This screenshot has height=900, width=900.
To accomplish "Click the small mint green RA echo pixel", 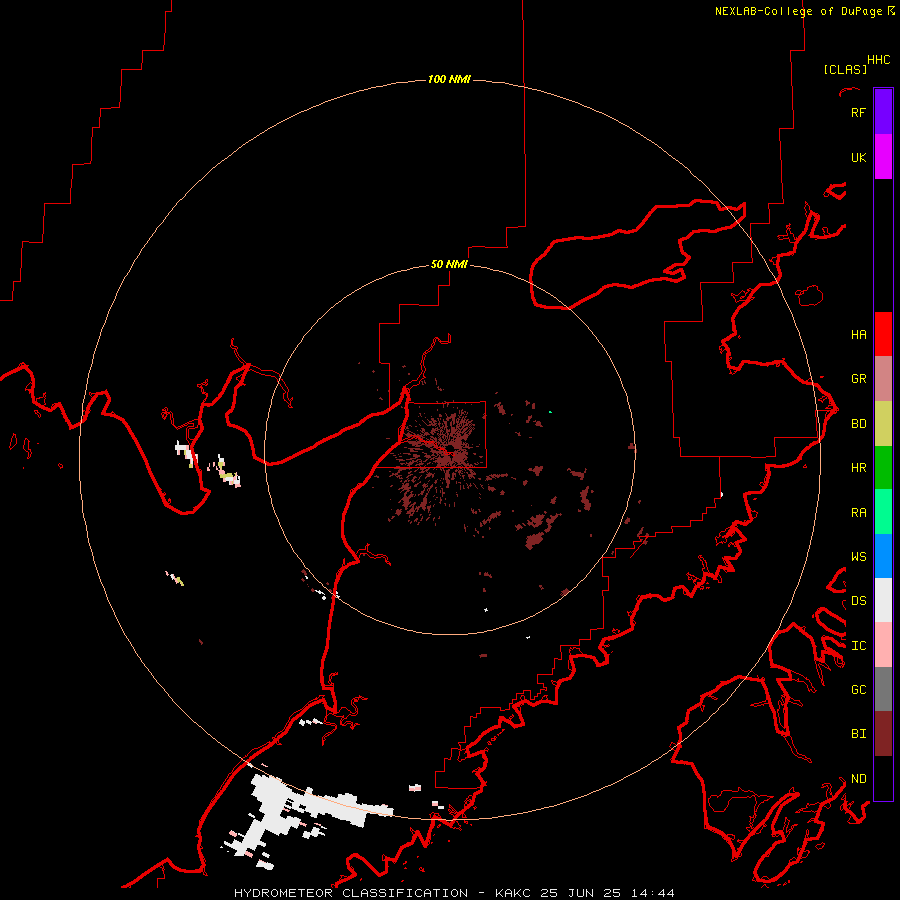I will [x=550, y=412].
